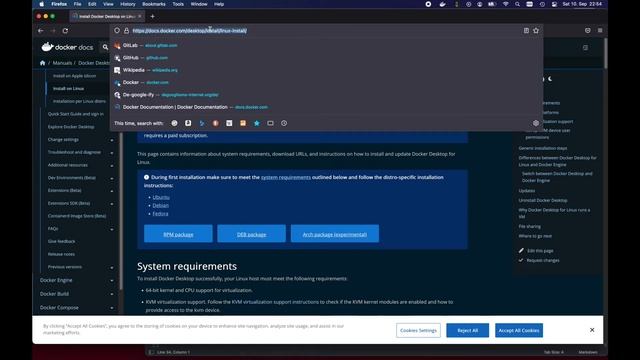
Task: Click Reject All cookies button
Action: 467,330
